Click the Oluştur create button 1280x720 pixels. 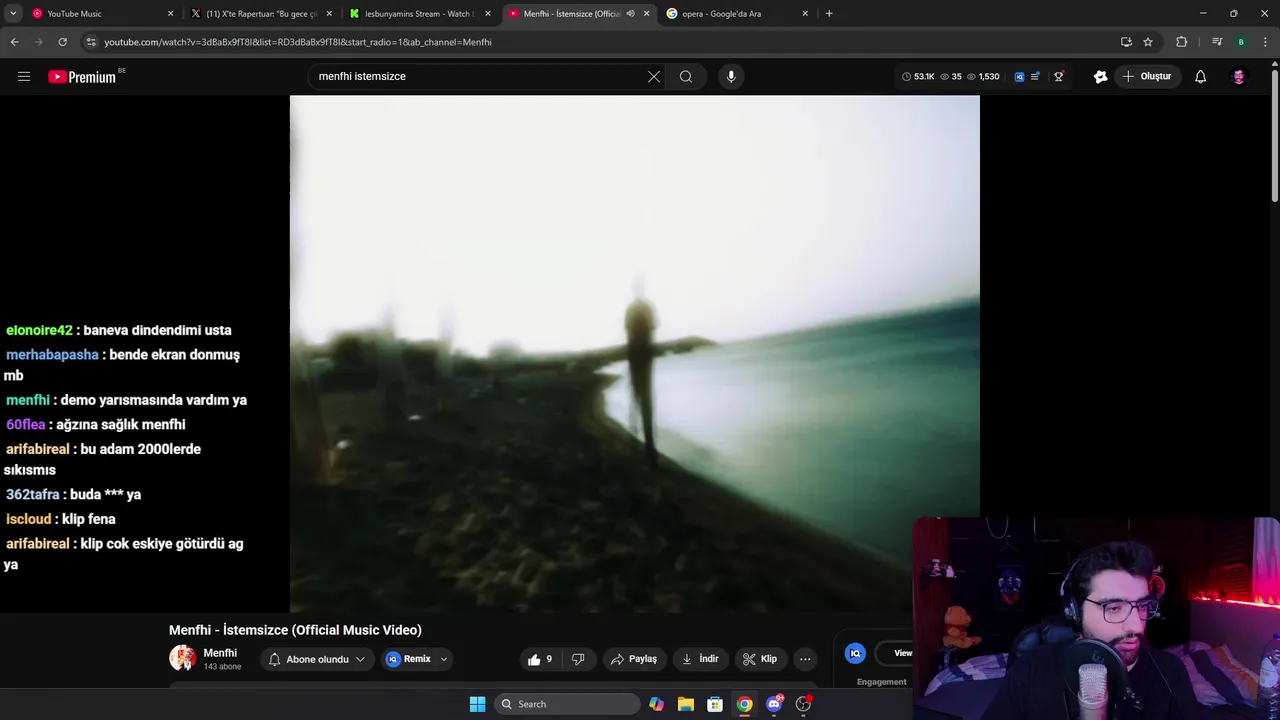(1147, 76)
